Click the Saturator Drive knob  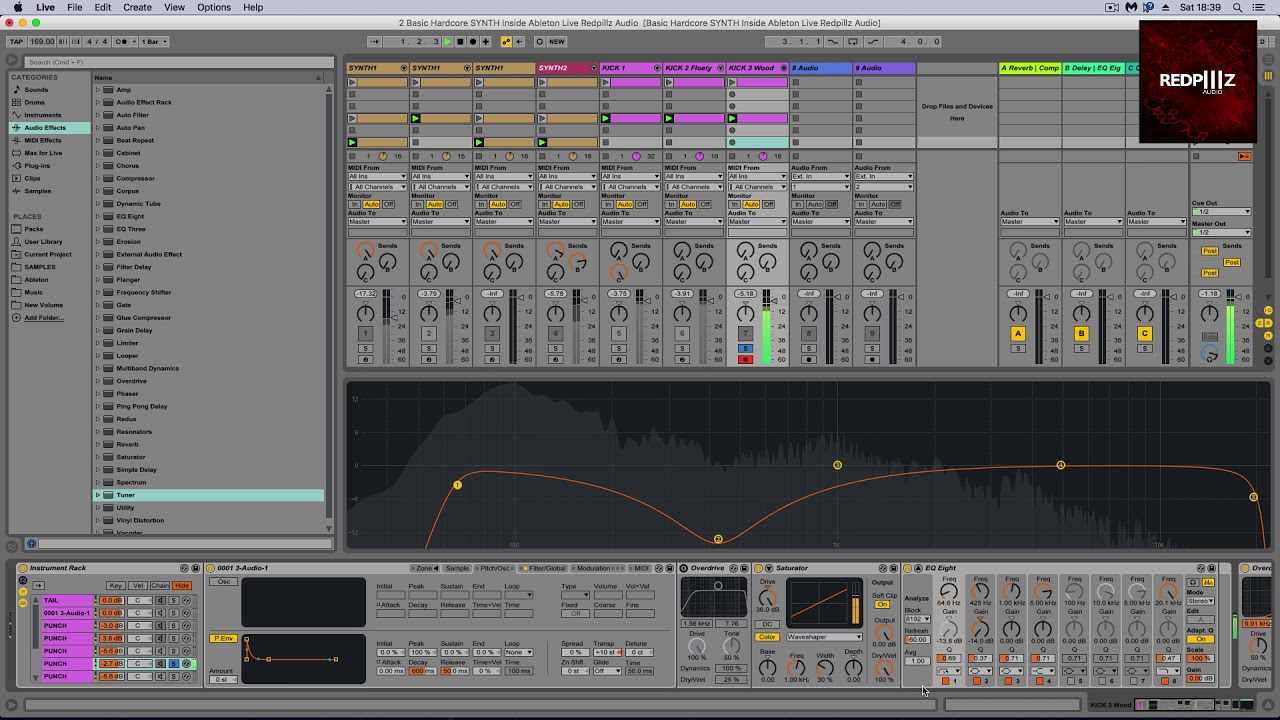pos(768,596)
